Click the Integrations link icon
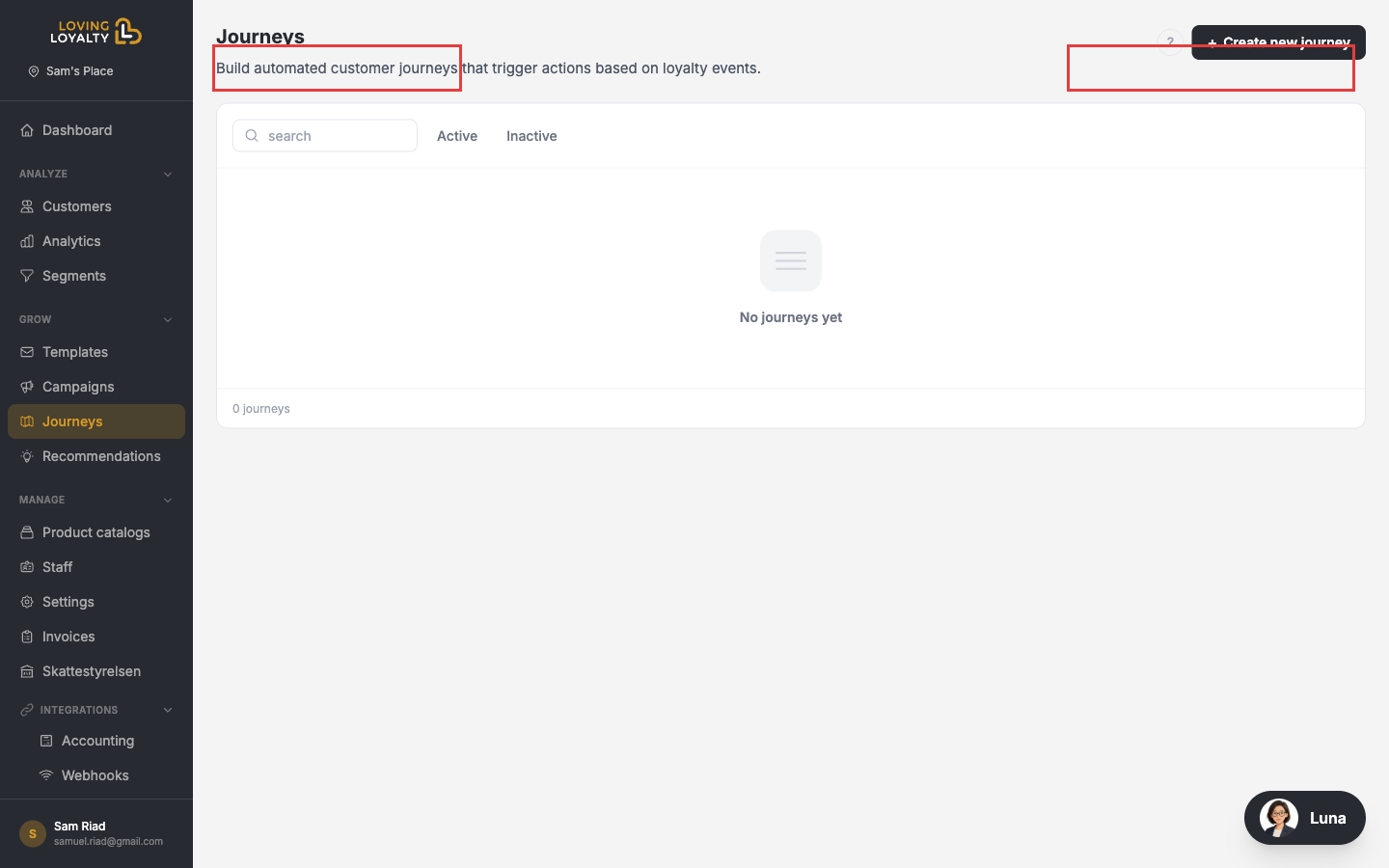This screenshot has height=868, width=1389. tap(27, 710)
